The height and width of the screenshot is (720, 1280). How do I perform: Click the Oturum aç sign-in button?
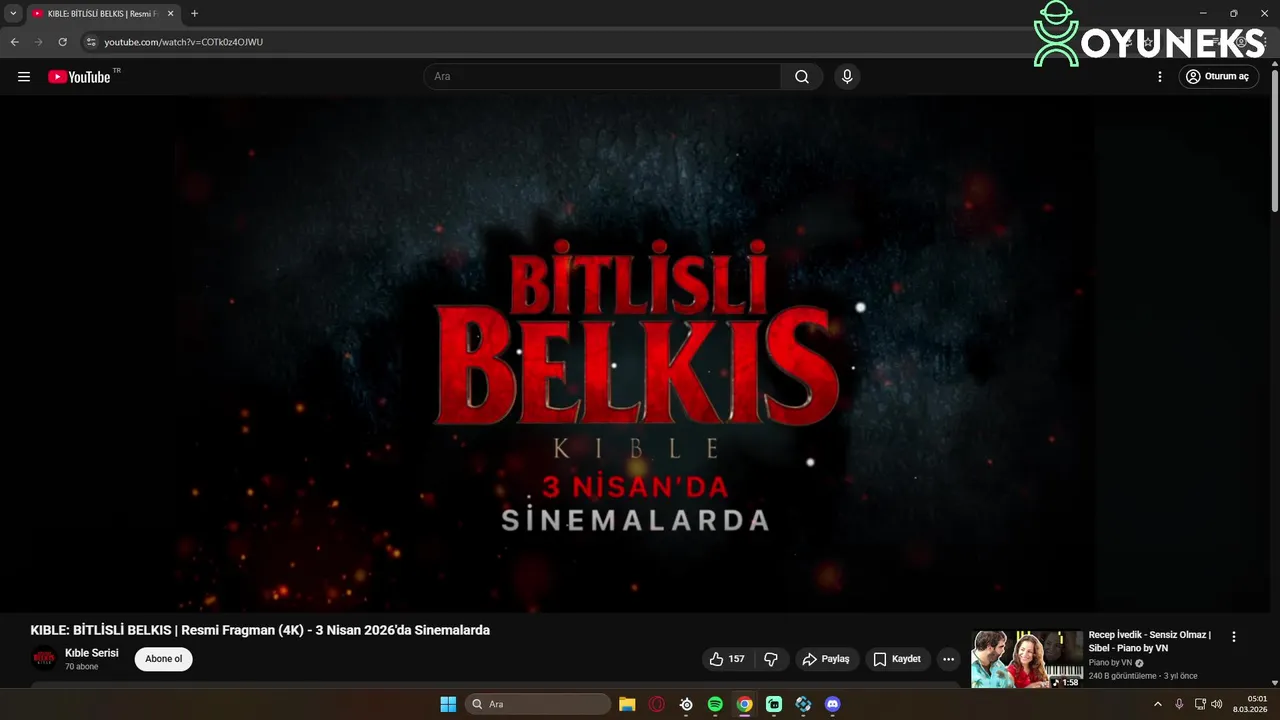tap(1218, 77)
